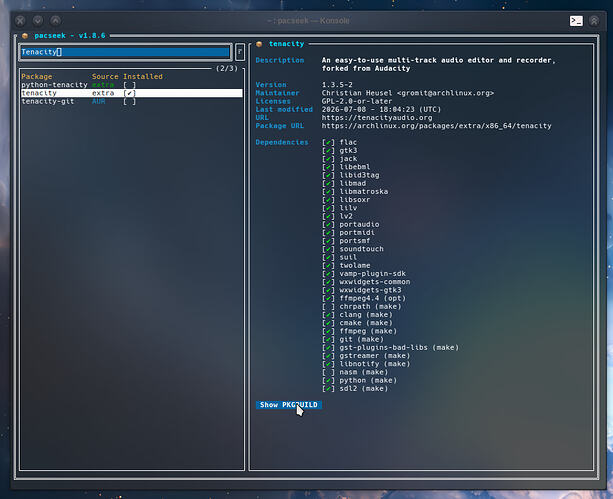The width and height of the screenshot is (613, 499).
Task: Click the lv2 dependency entry
Action: click(x=346, y=216)
